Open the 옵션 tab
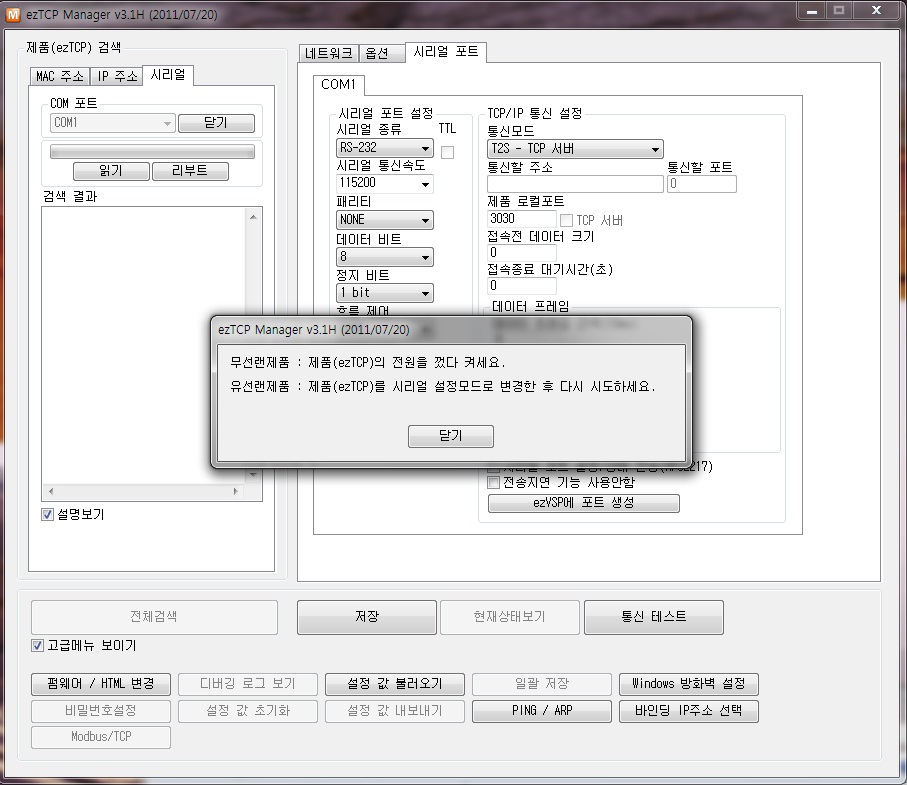The image size is (907, 785). 381,53
